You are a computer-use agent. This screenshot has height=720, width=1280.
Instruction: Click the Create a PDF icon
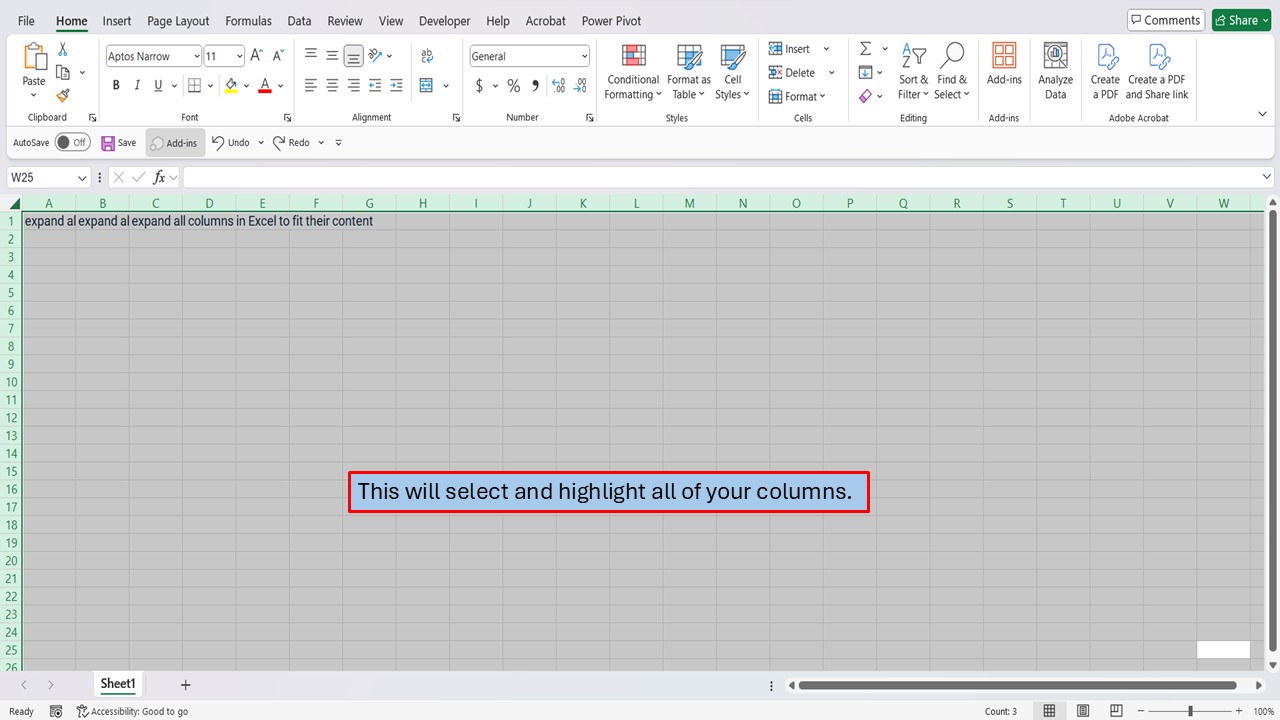coord(1105,71)
